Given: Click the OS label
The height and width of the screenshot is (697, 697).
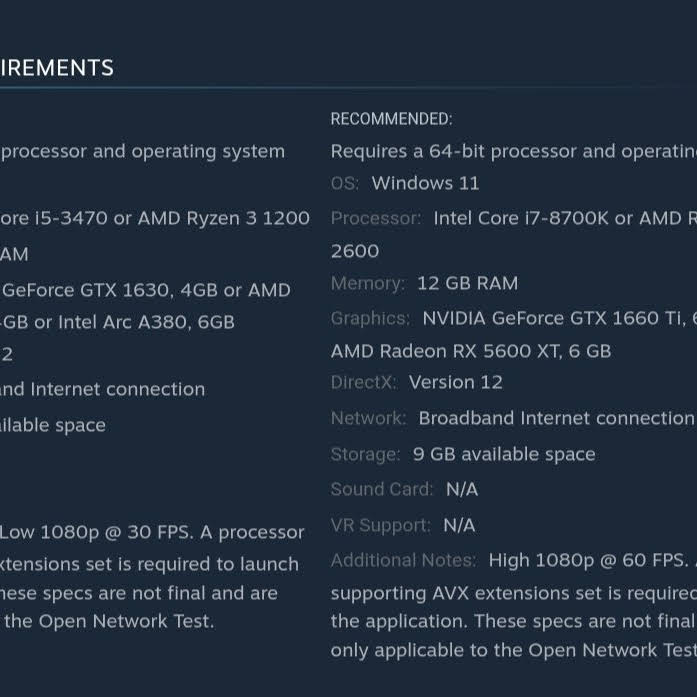Looking at the screenshot, I should click(344, 183).
